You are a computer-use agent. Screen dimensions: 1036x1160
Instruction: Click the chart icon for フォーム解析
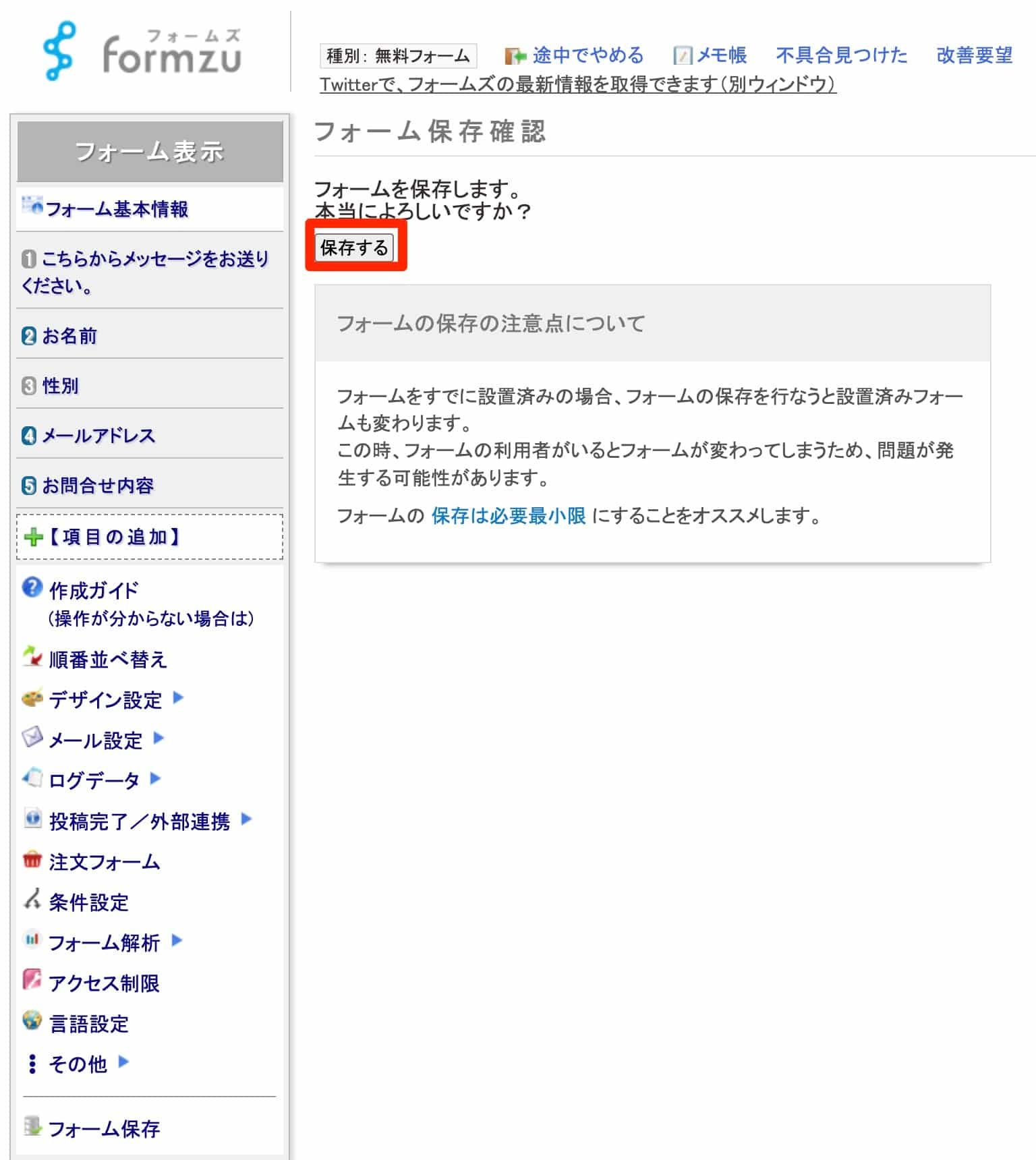(32, 939)
